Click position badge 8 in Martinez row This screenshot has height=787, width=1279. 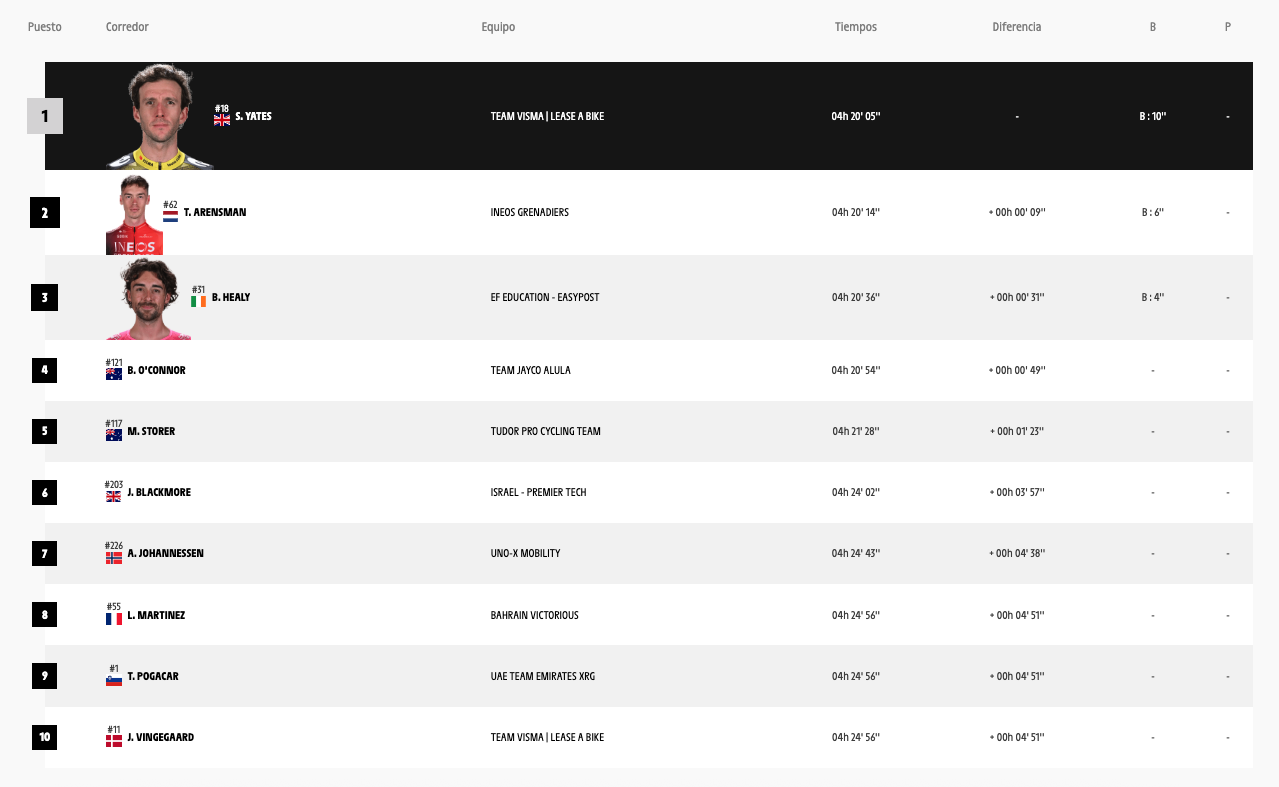coord(44,615)
